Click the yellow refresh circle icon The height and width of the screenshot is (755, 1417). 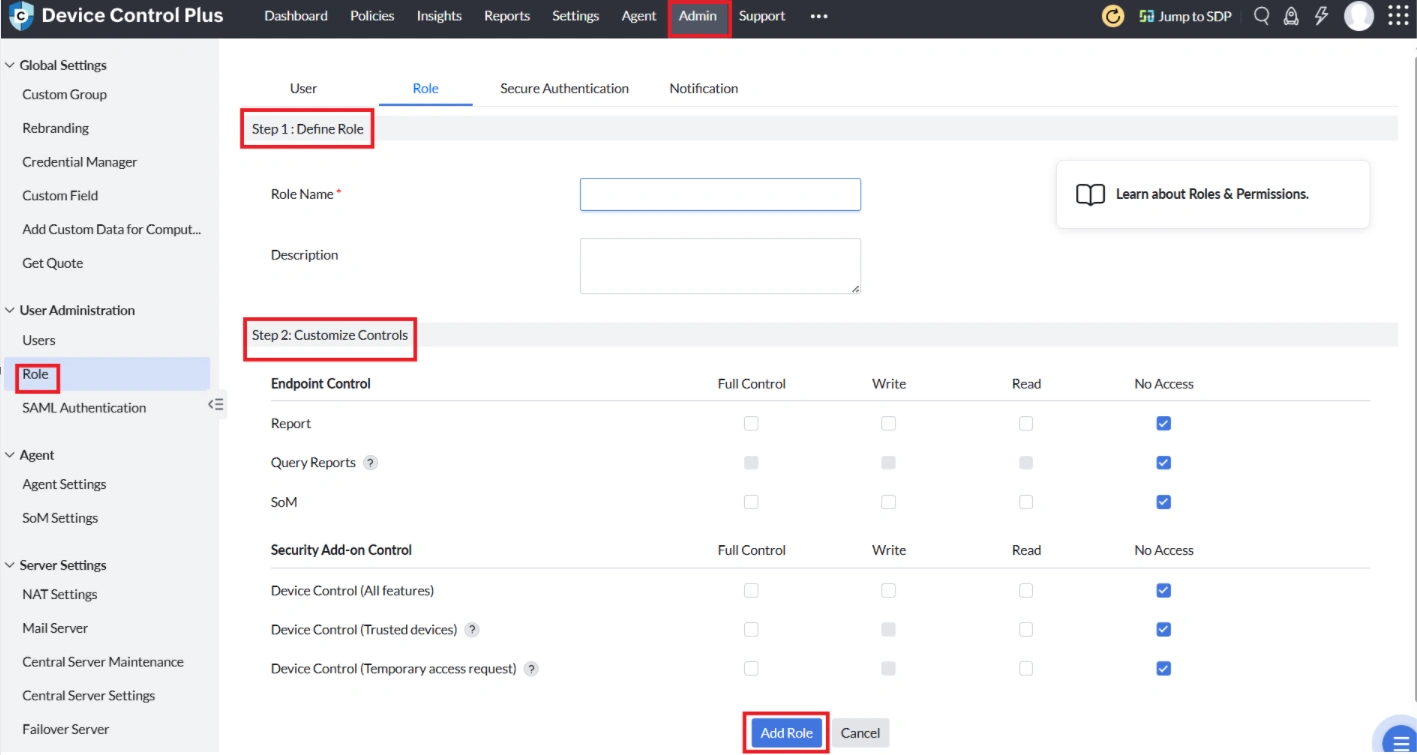[1112, 16]
